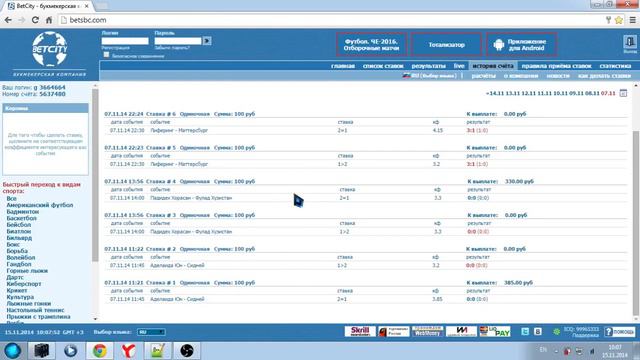The width and height of the screenshot is (640, 360).
Task: Select 'Волейбол' in sports list
Action: coord(20,258)
